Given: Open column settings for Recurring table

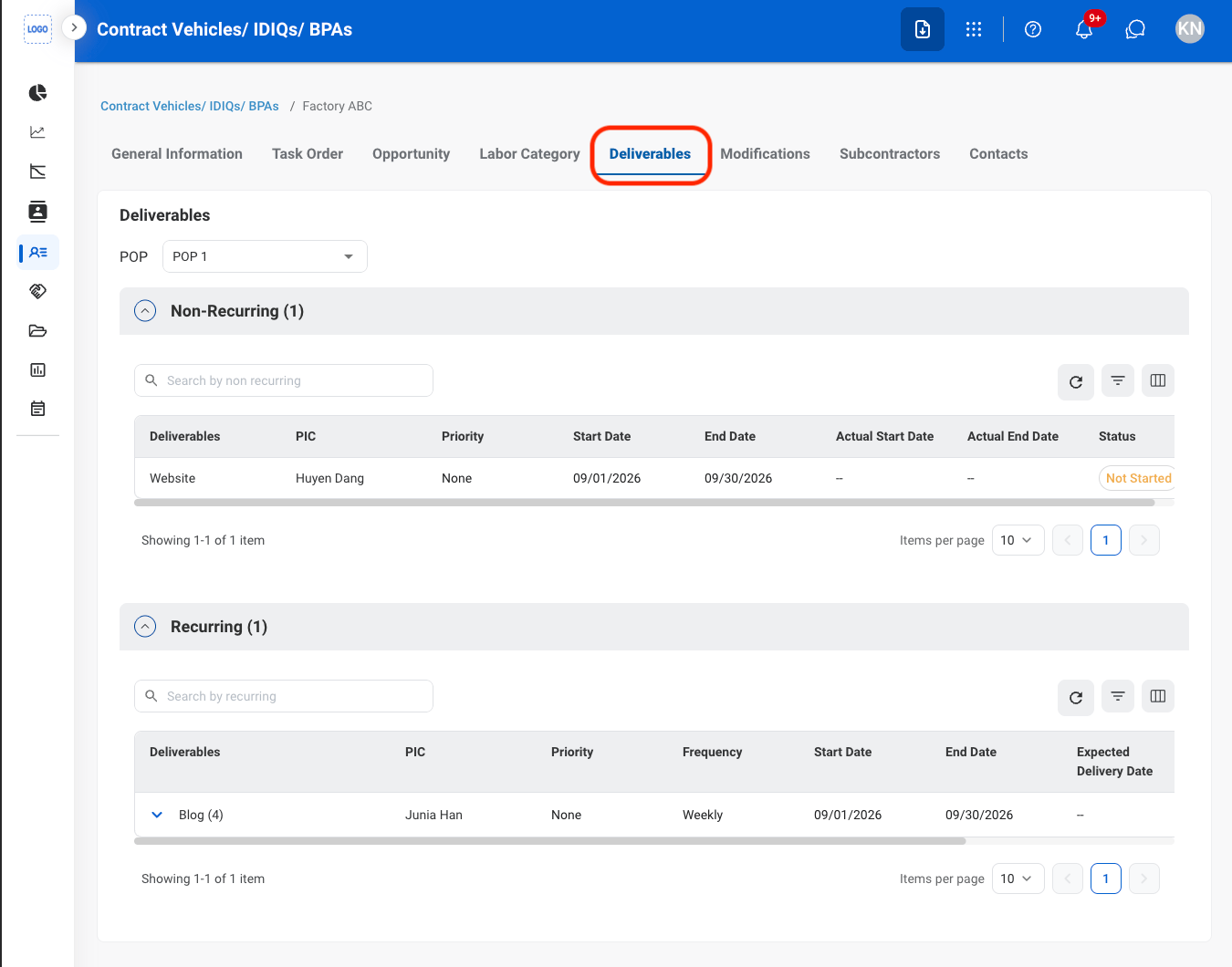Looking at the screenshot, I should 1158,696.
